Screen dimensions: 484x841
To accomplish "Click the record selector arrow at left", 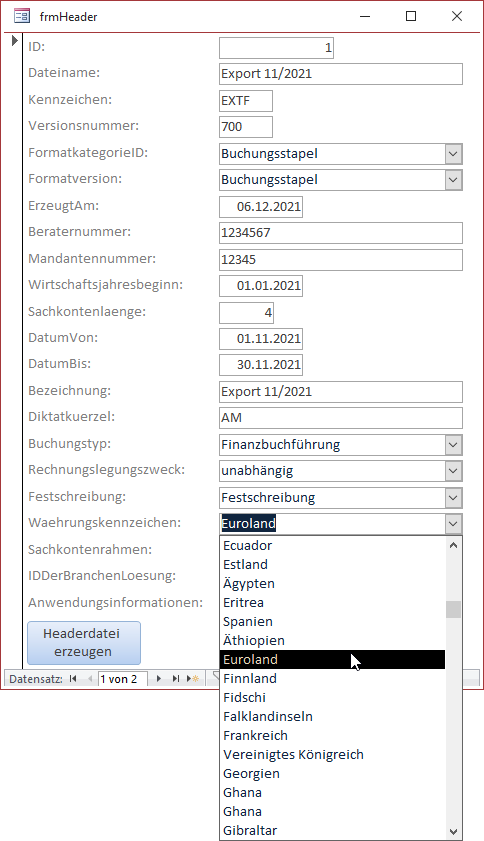I will (x=14, y=41).
